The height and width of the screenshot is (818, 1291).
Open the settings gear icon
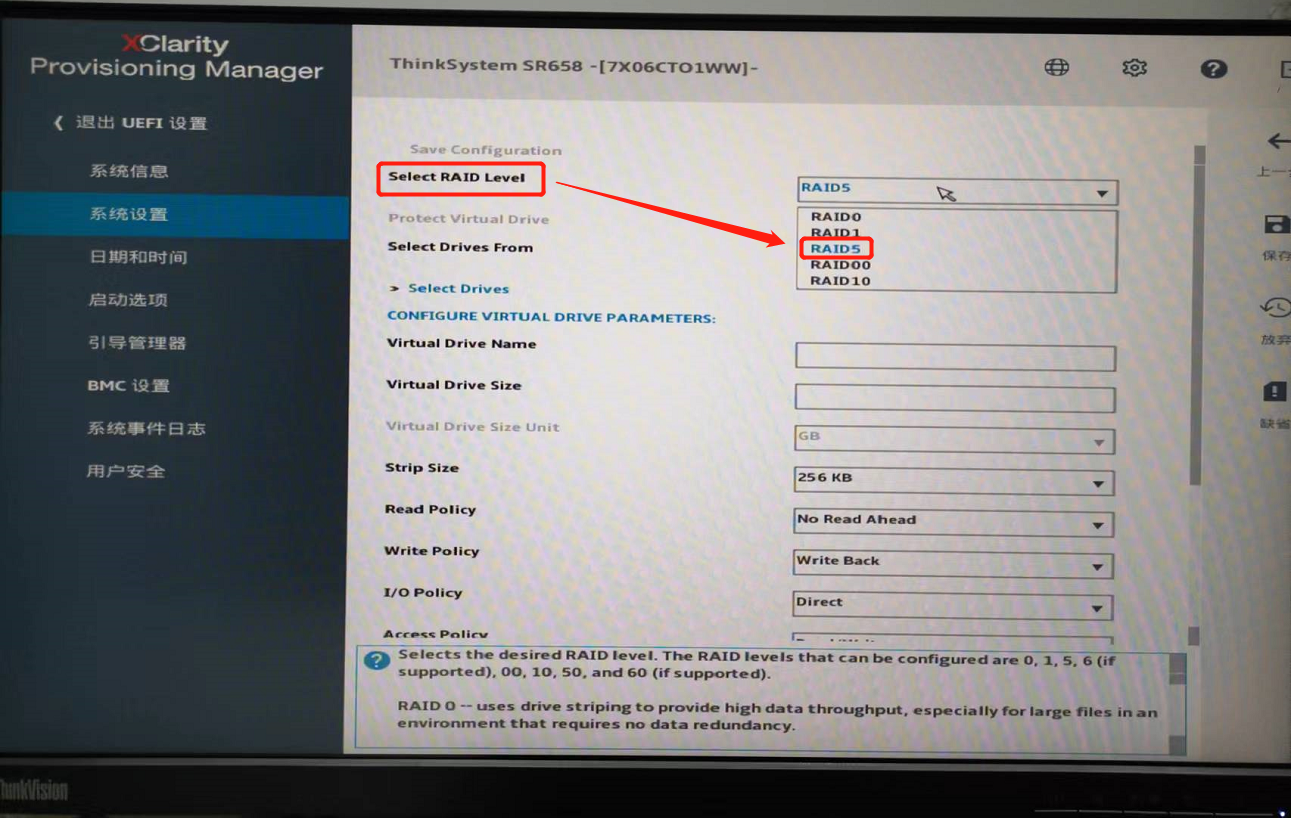pos(1134,67)
